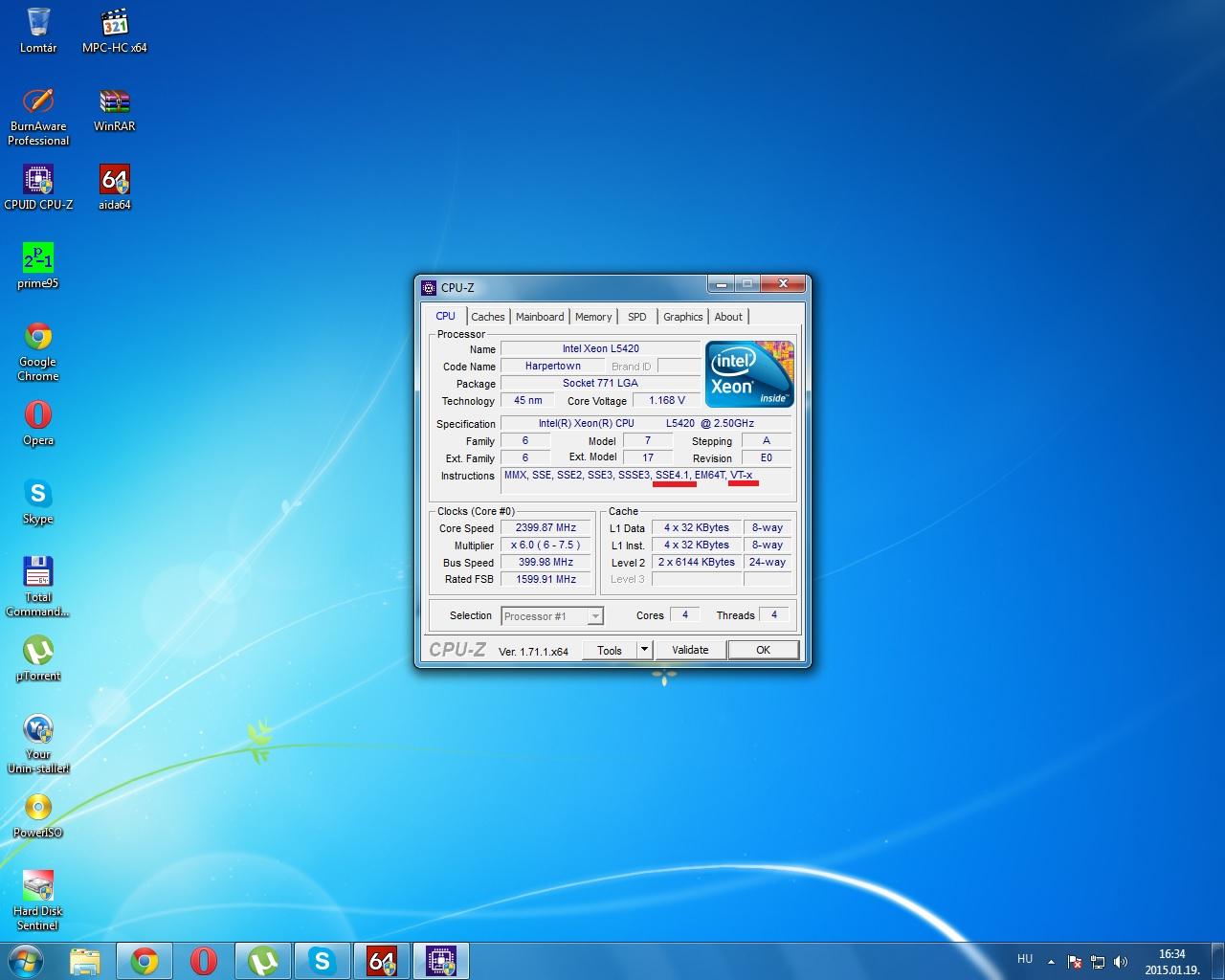Click the 1599.91 MHz rated FSB value

pos(546,579)
